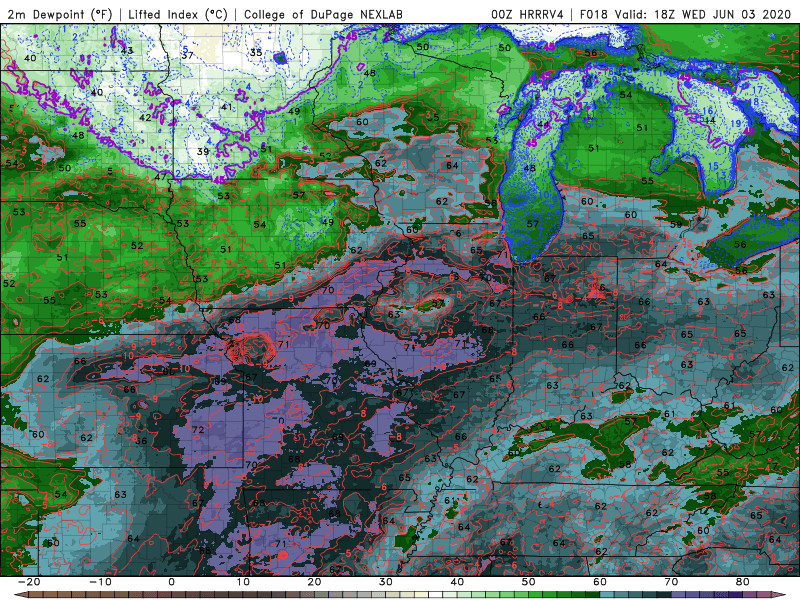This screenshot has height=600, width=800.
Task: Click the "35" dewpoint value near top
Action: point(256,52)
